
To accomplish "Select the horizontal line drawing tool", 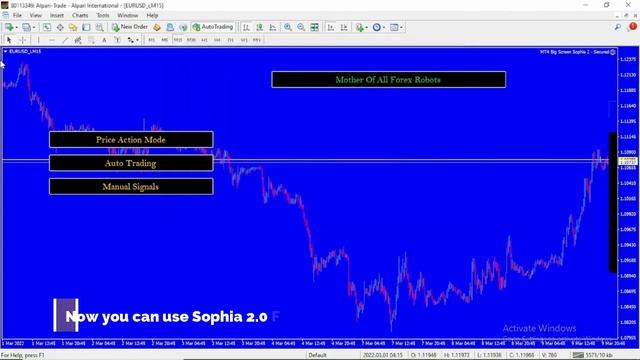I will (x=51, y=40).
